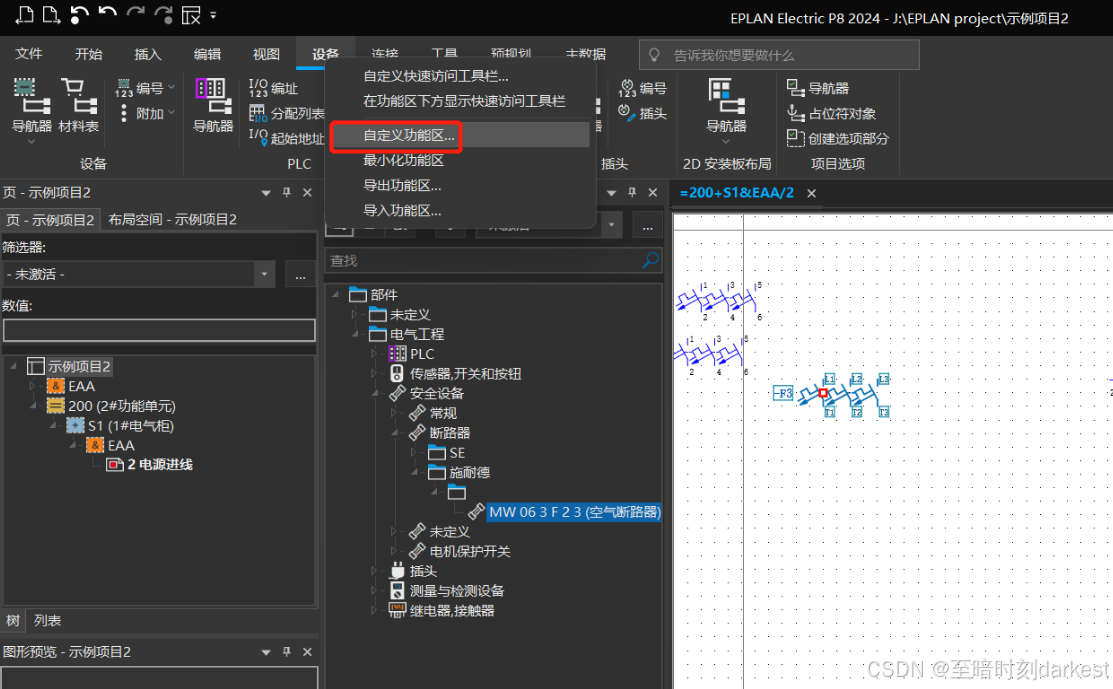
Task: Choose 自定义功能区... from the menu
Action: 461,135
